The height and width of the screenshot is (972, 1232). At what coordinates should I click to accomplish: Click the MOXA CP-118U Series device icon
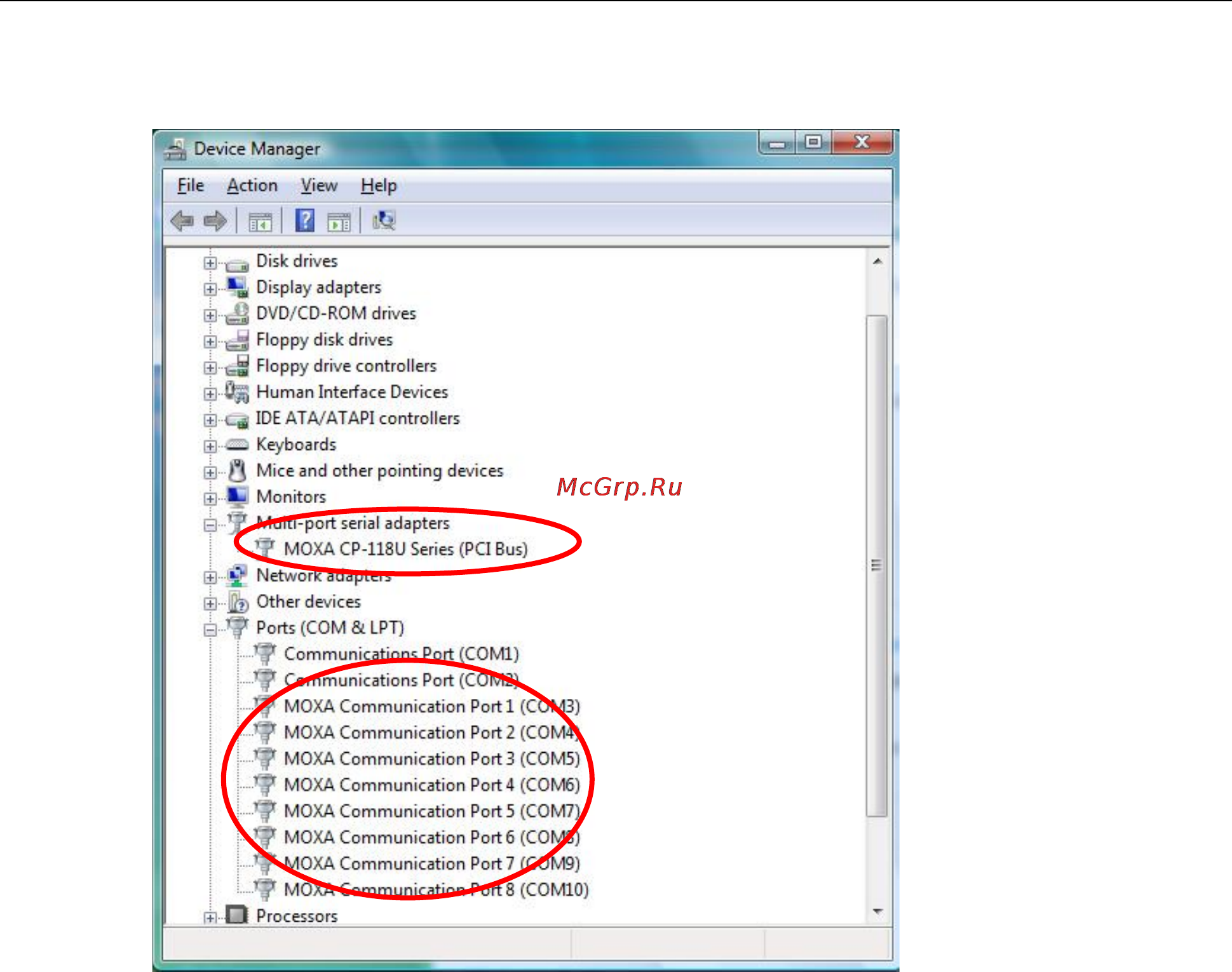(265, 548)
